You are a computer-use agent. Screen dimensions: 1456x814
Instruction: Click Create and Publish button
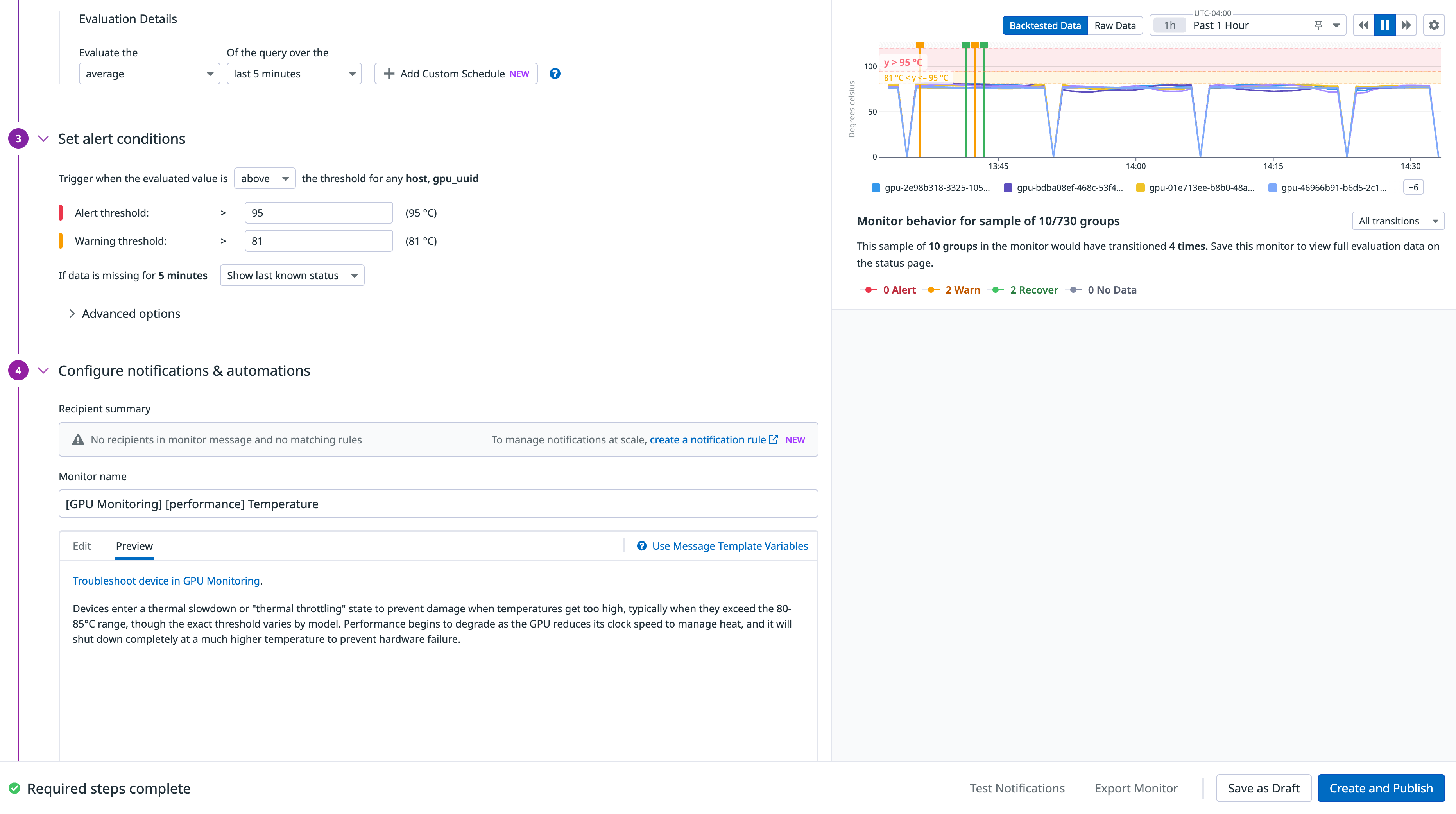pos(1381,788)
